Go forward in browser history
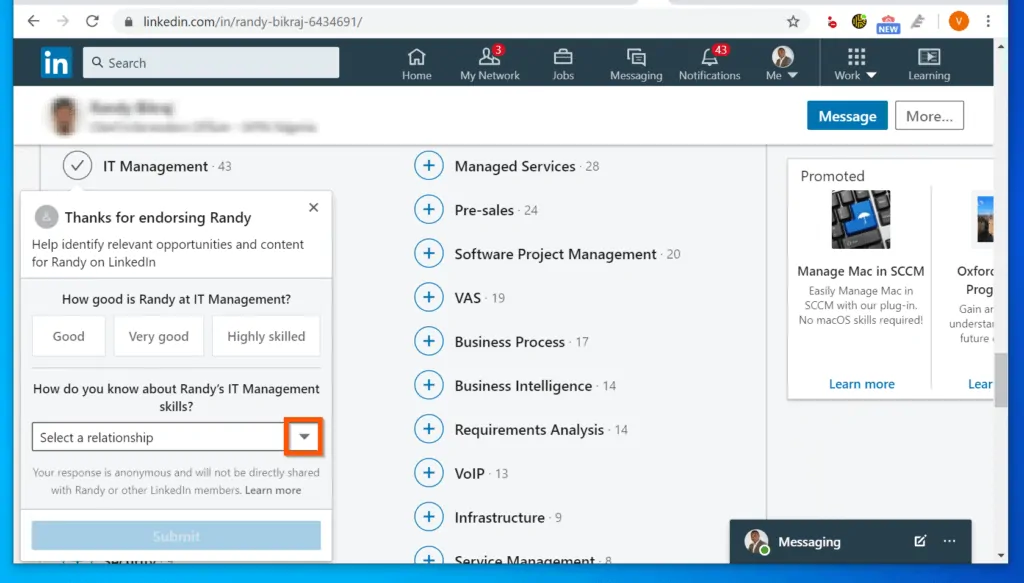The height and width of the screenshot is (583, 1024). point(63,22)
